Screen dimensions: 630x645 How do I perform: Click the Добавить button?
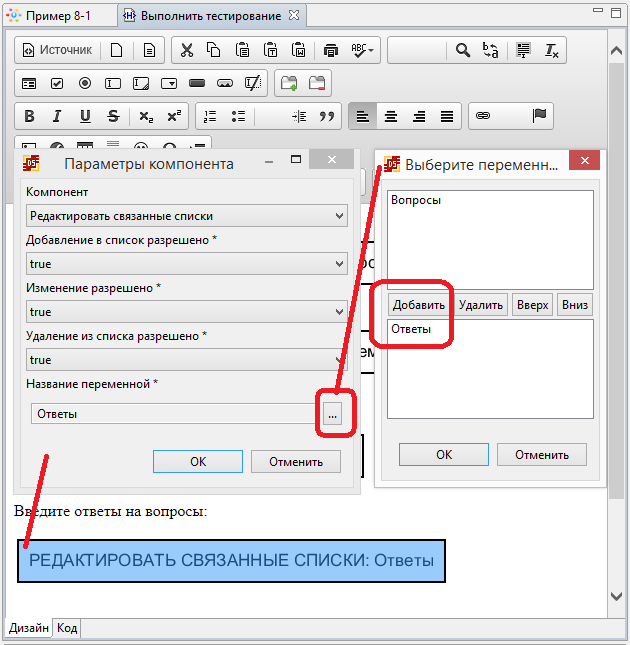pos(419,305)
